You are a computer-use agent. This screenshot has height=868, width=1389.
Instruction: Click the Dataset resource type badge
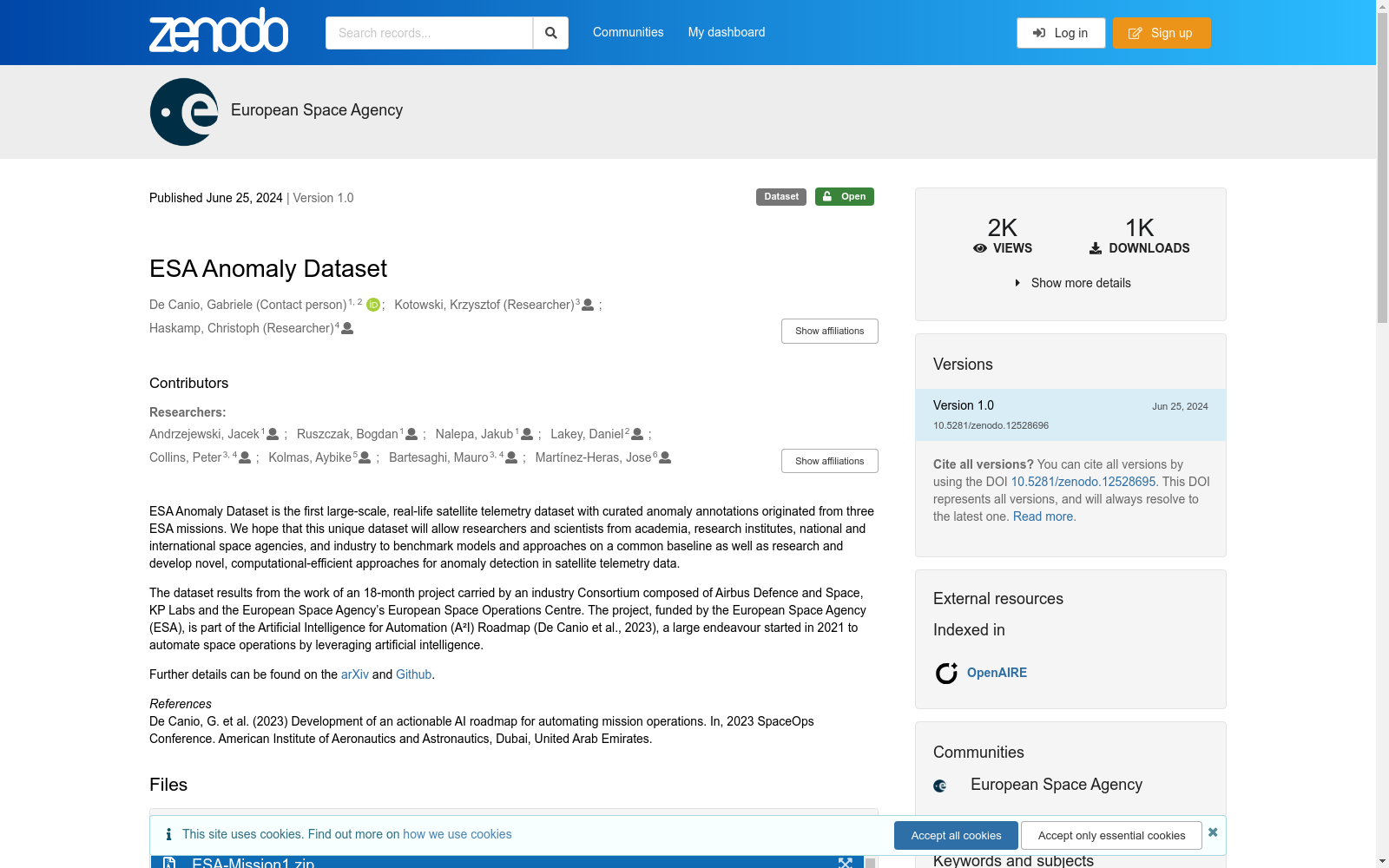(781, 197)
